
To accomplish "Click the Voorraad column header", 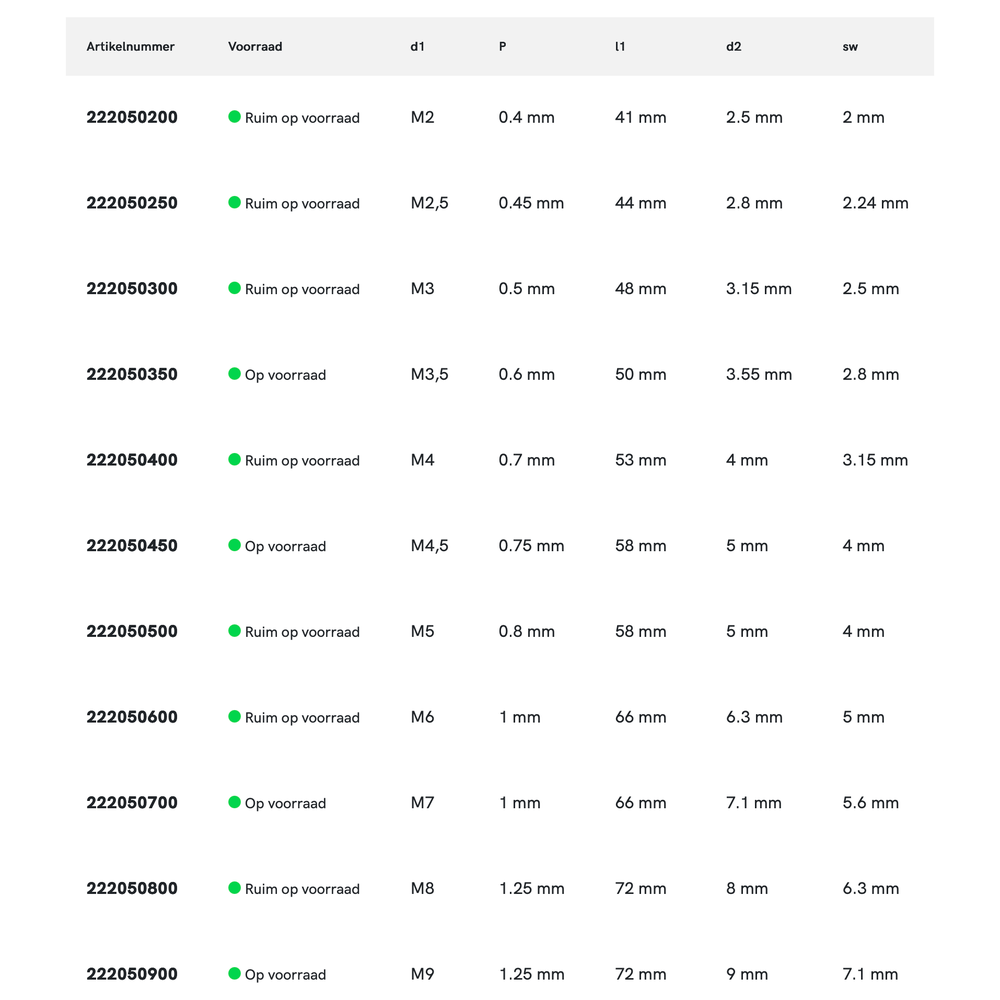I will (255, 47).
